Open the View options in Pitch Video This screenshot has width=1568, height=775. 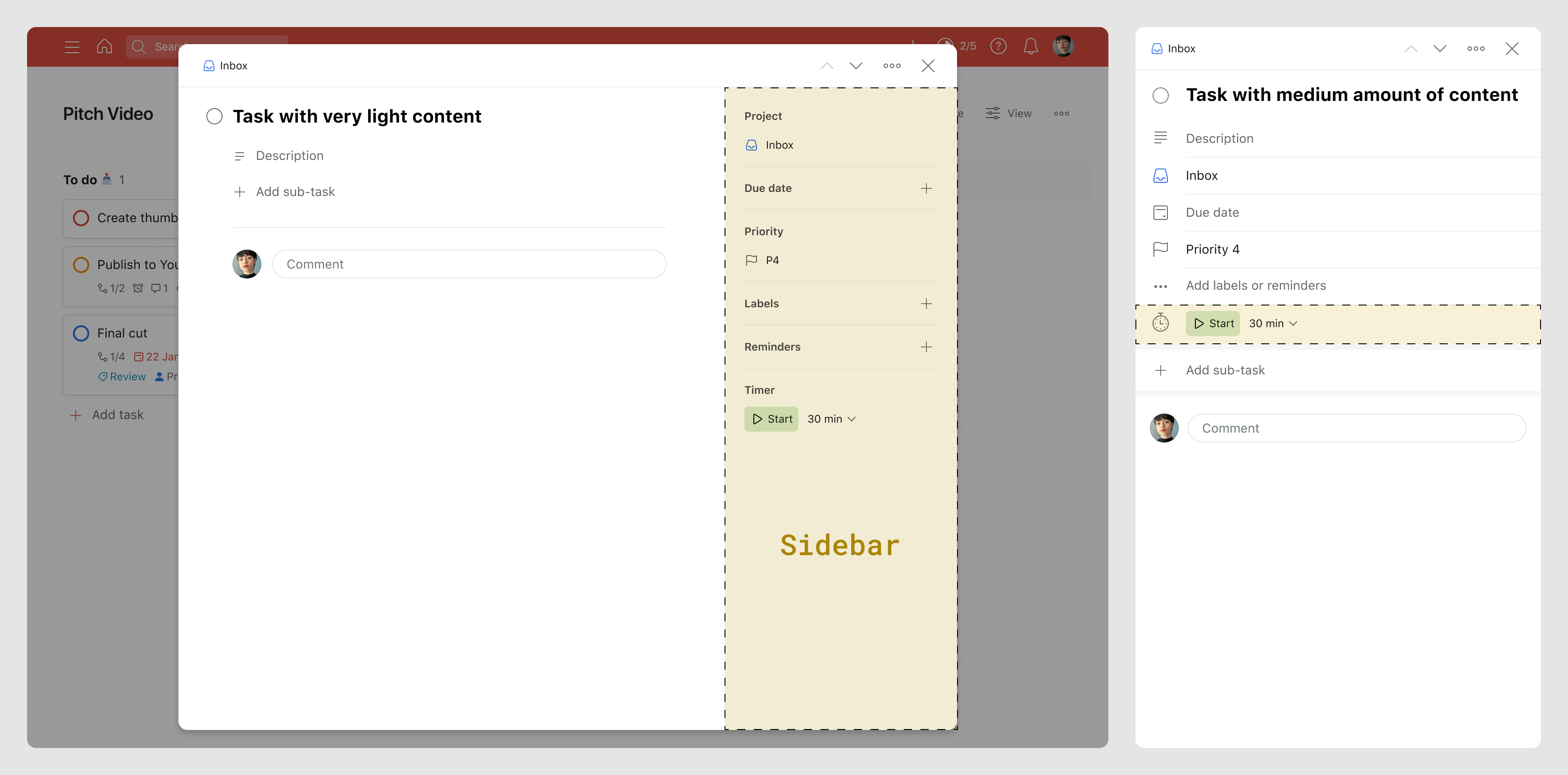pos(1008,113)
